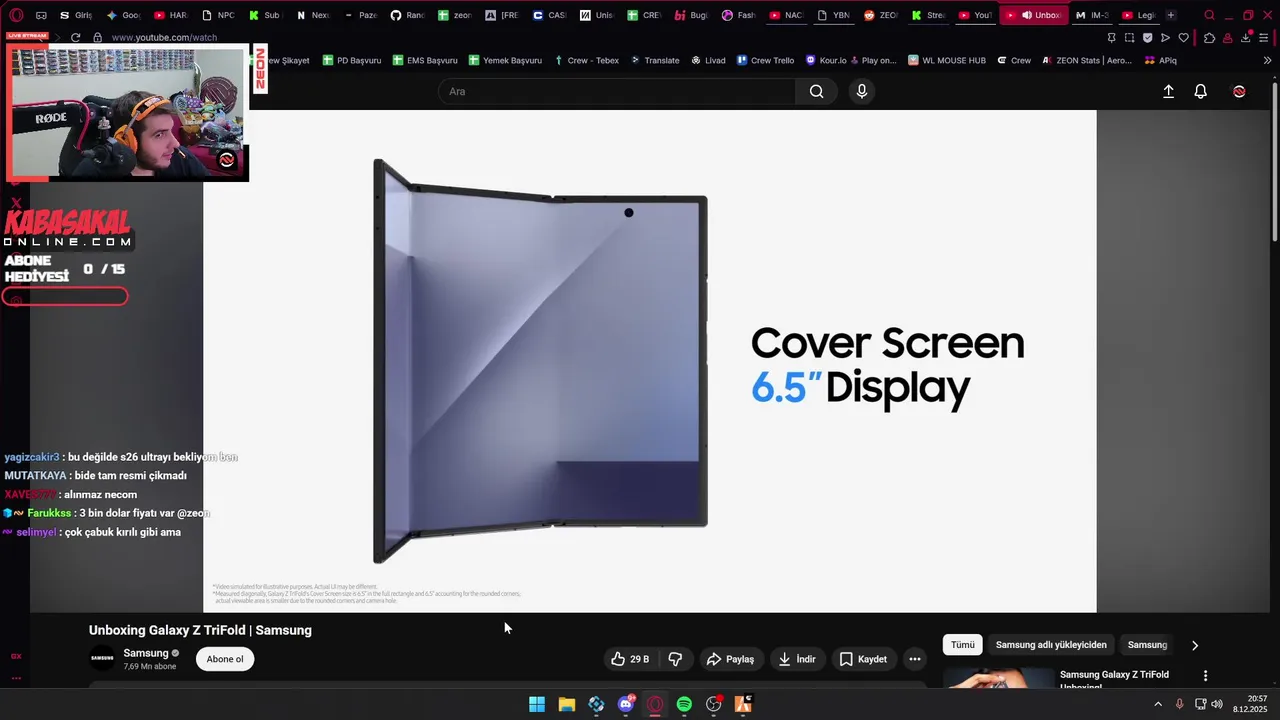Screen dimensions: 1280x720
Task: Switch to the IM-3 Gmail tab
Action: 1091,15
